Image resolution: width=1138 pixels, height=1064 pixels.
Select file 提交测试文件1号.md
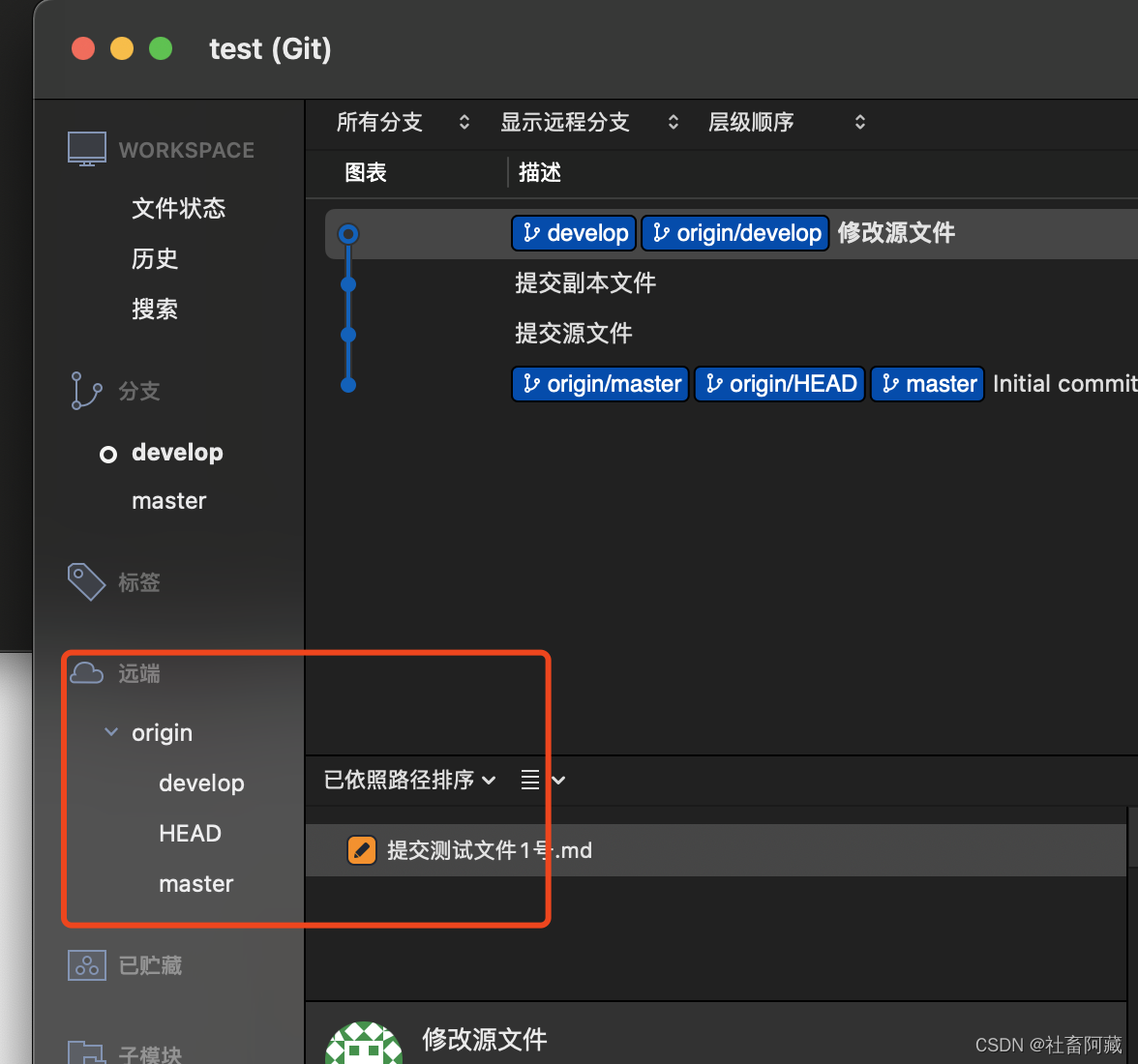[x=716, y=850]
